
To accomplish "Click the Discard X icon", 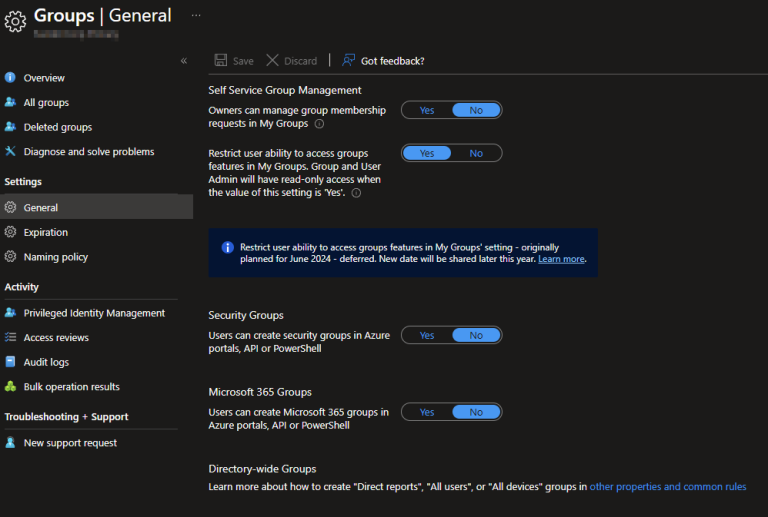I will [272, 60].
